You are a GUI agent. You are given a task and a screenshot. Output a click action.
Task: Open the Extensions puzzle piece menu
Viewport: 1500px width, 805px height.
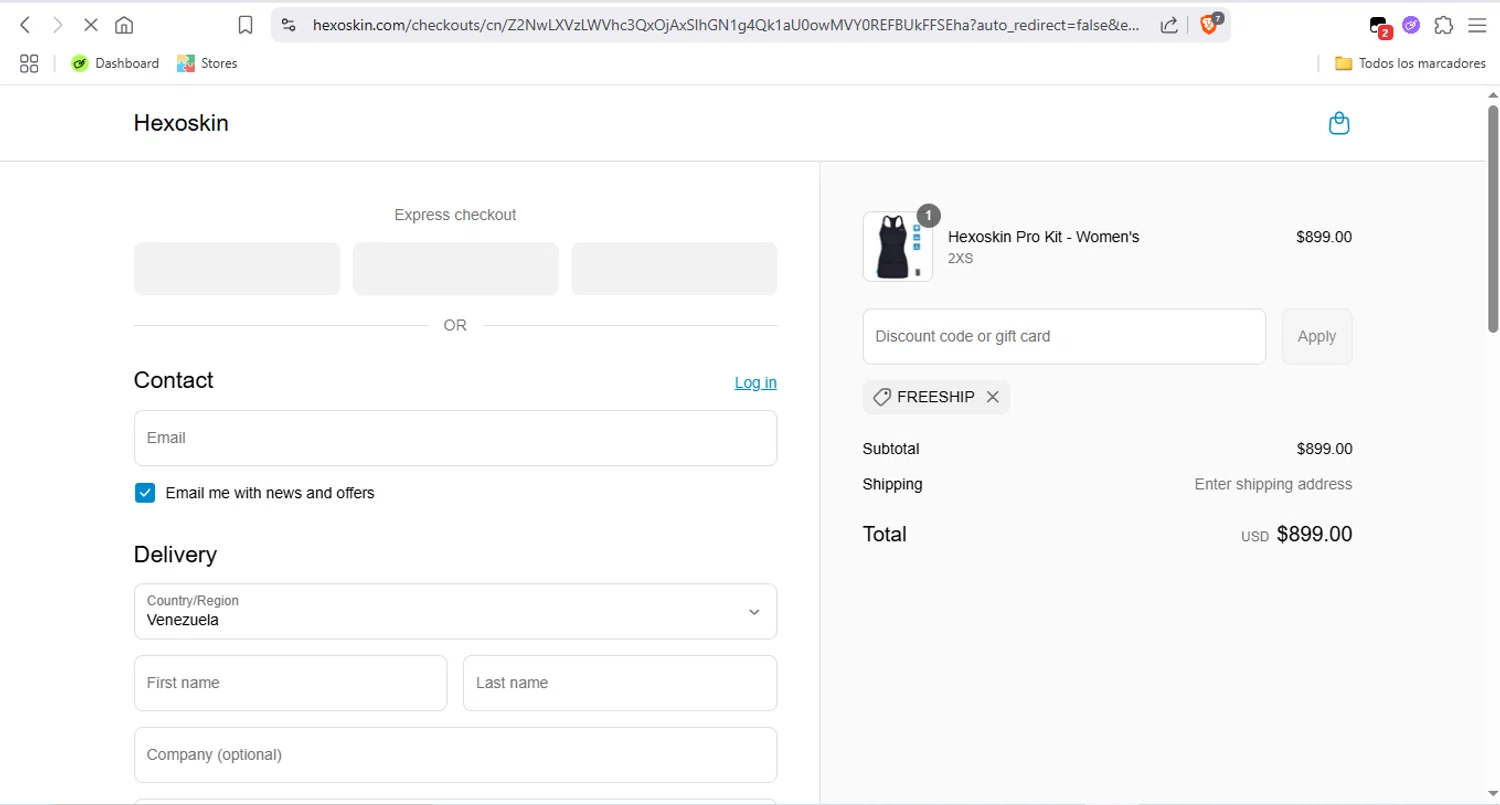tap(1443, 25)
